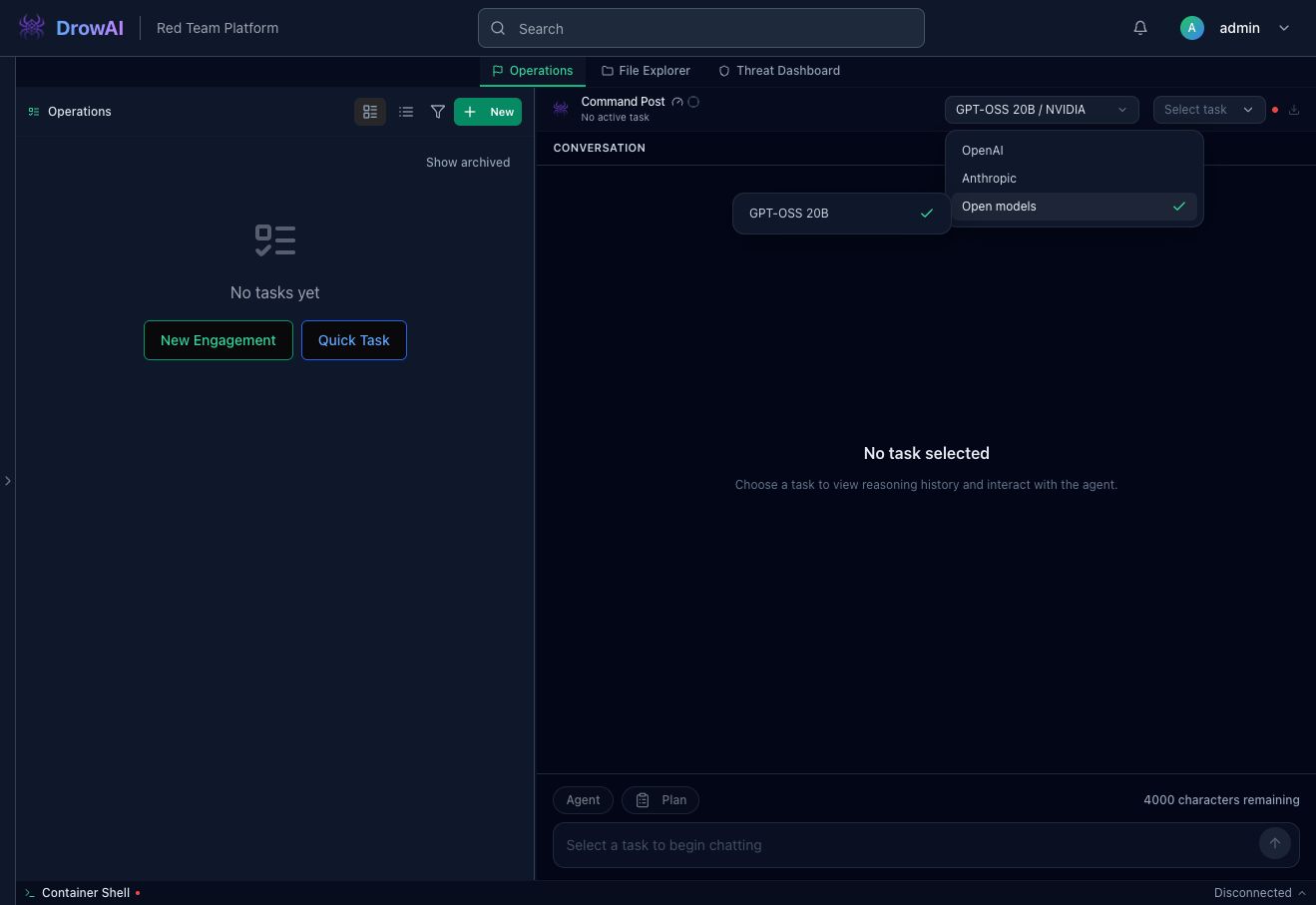This screenshot has width=1316, height=905.
Task: Click the circle status icon beside Command Post
Action: [x=693, y=102]
